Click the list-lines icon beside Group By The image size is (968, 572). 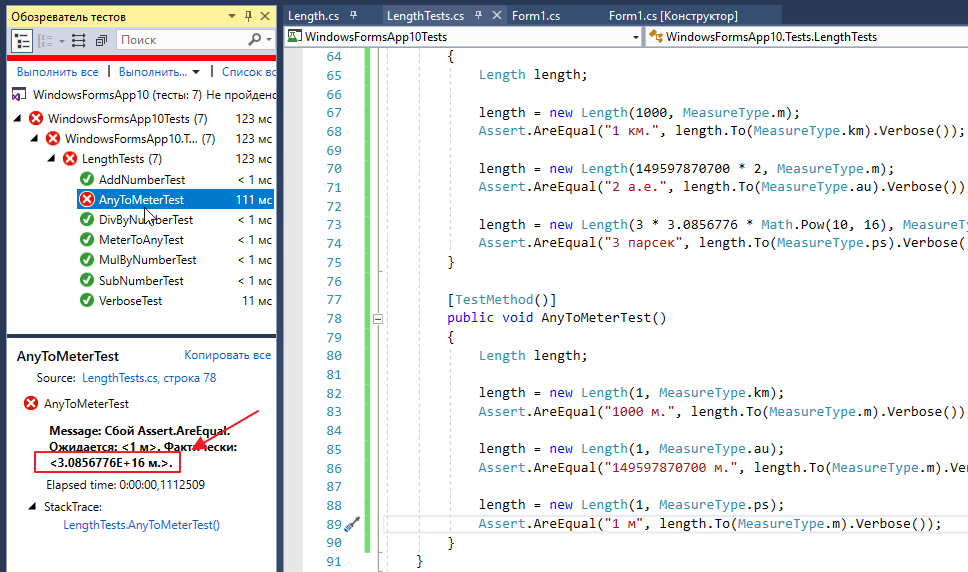79,40
